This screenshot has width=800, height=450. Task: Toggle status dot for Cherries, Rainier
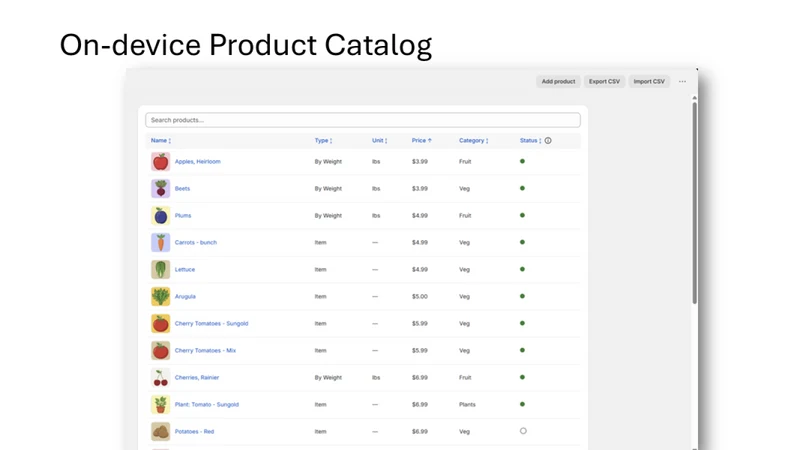coord(522,378)
